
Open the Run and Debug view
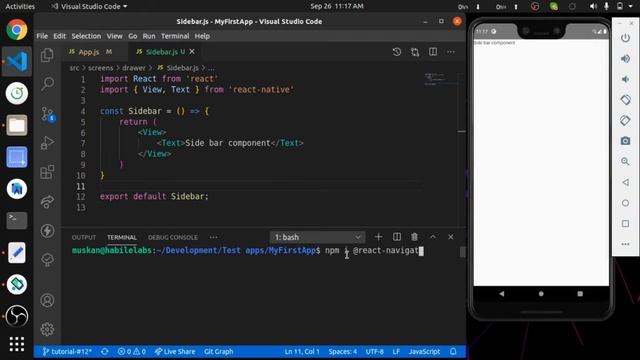tap(47, 142)
